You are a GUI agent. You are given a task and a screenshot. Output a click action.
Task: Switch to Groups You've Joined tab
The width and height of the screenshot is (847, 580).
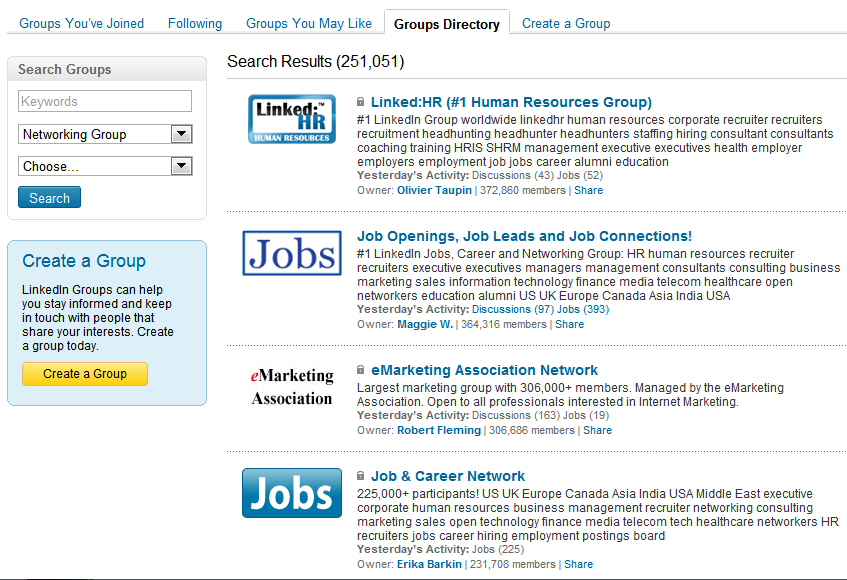82,23
